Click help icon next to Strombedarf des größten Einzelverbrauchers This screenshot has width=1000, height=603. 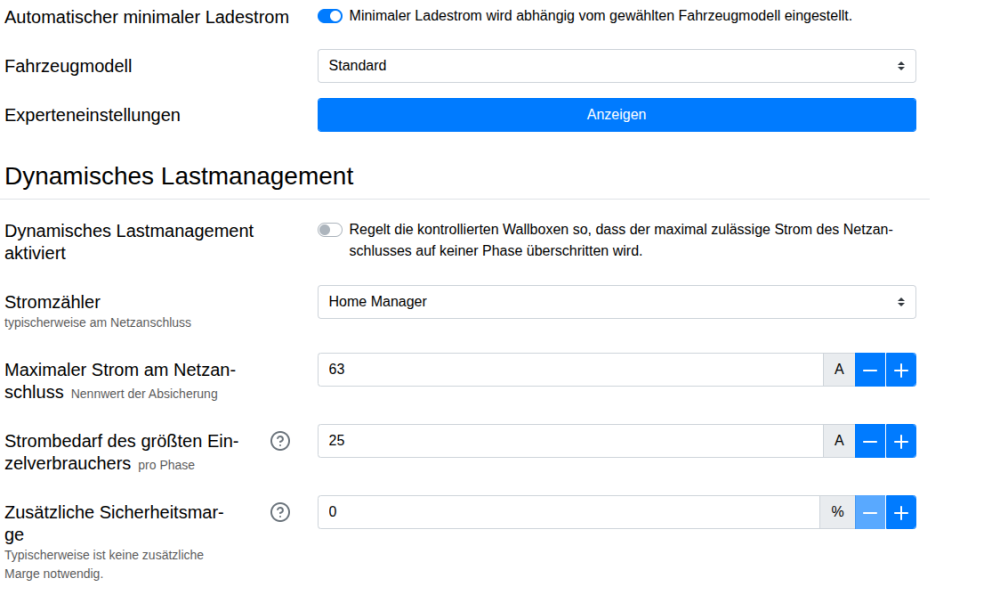[280, 441]
